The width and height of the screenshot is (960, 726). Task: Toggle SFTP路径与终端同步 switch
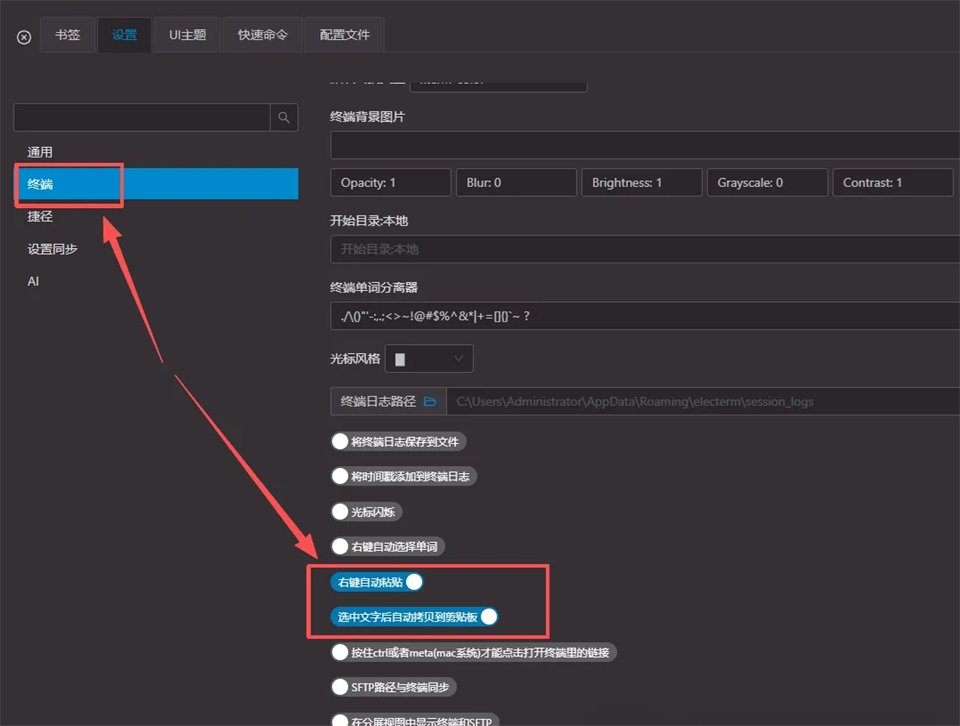click(x=394, y=687)
